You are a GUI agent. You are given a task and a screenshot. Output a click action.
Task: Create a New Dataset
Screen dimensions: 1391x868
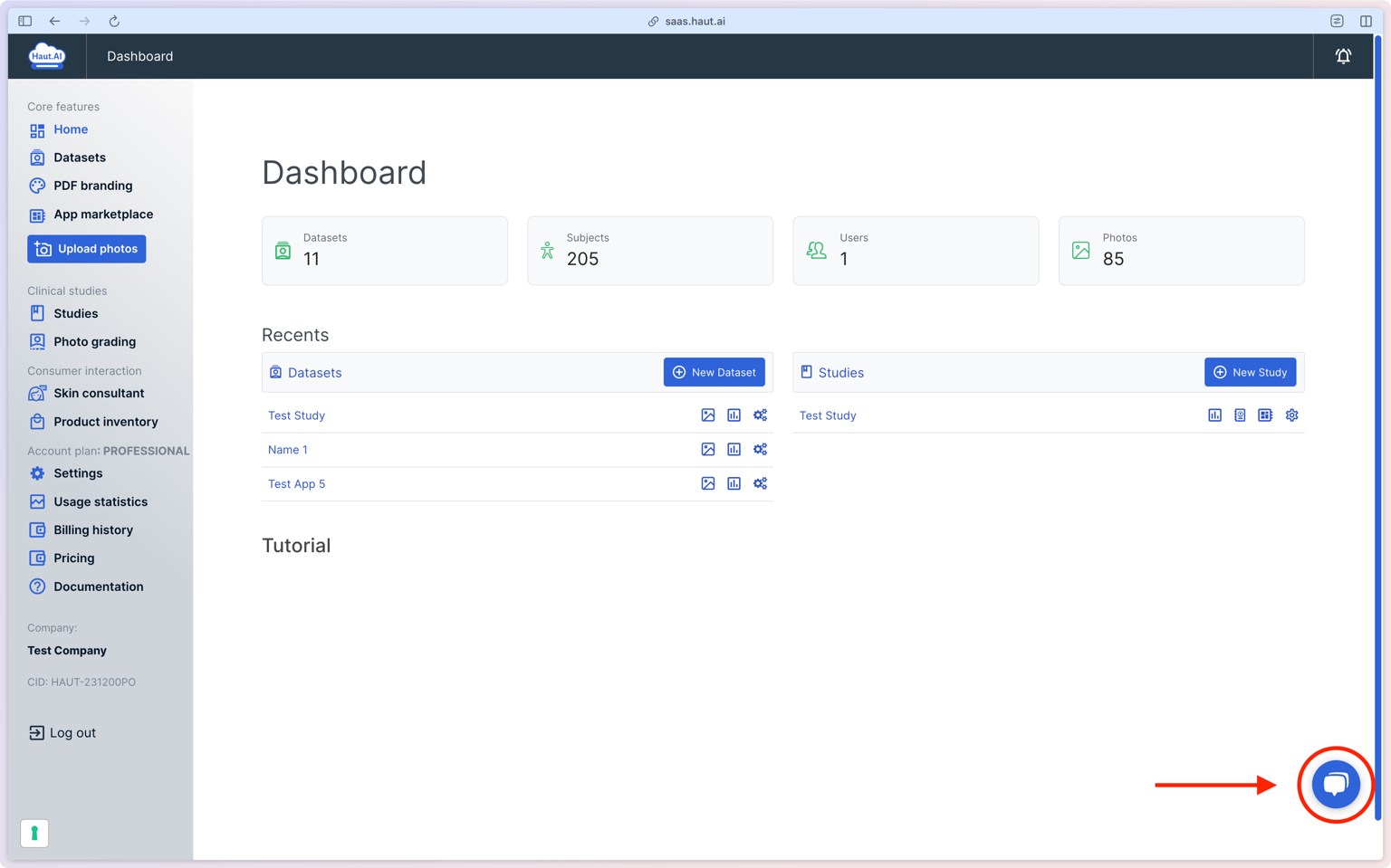tap(714, 372)
